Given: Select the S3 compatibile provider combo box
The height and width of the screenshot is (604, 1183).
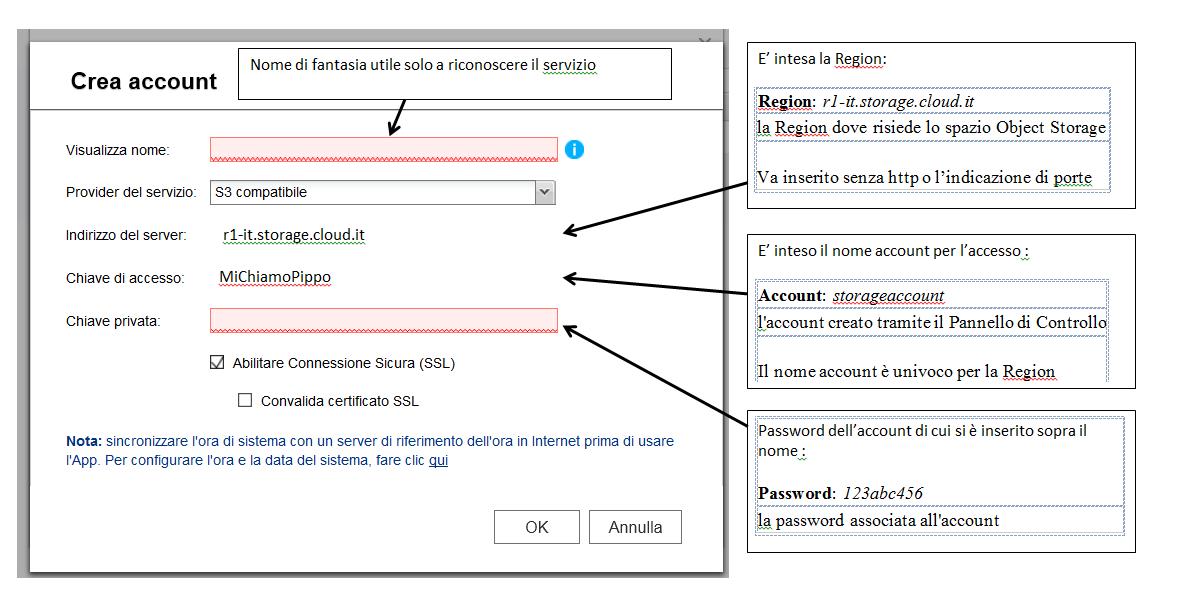Looking at the screenshot, I should 372,192.
